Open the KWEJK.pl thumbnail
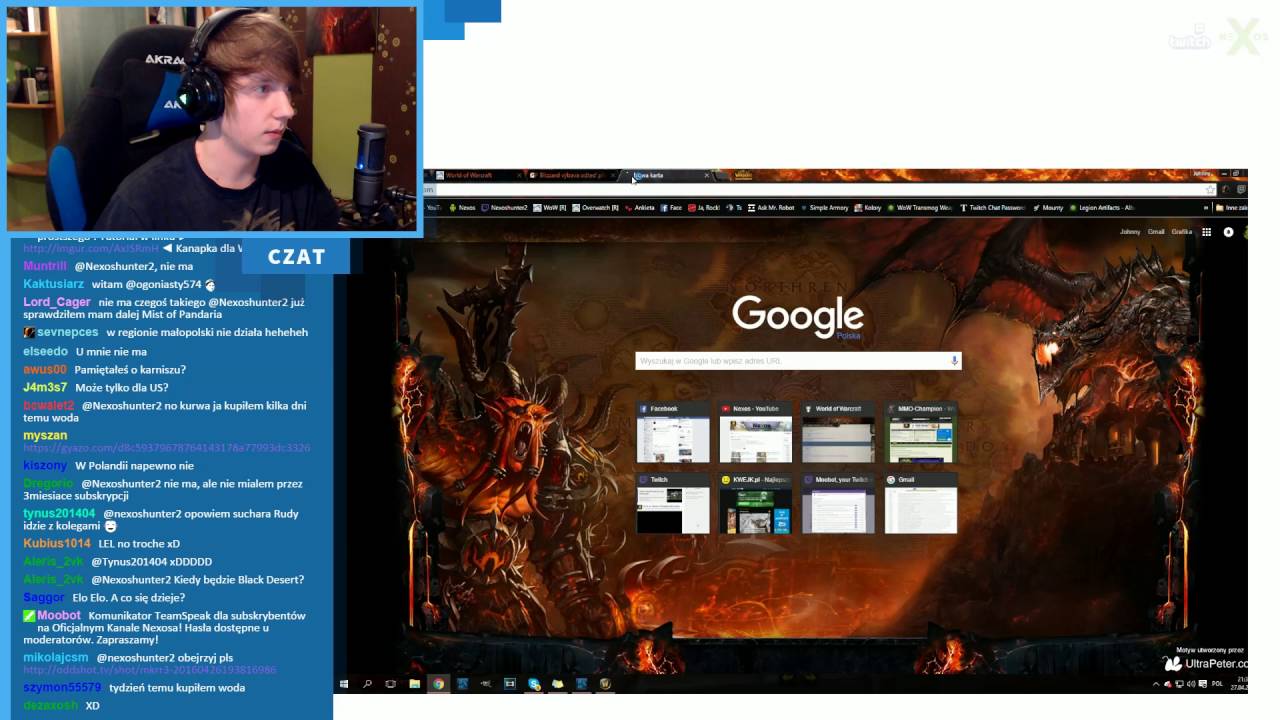The image size is (1280, 720). pyautogui.click(x=755, y=503)
